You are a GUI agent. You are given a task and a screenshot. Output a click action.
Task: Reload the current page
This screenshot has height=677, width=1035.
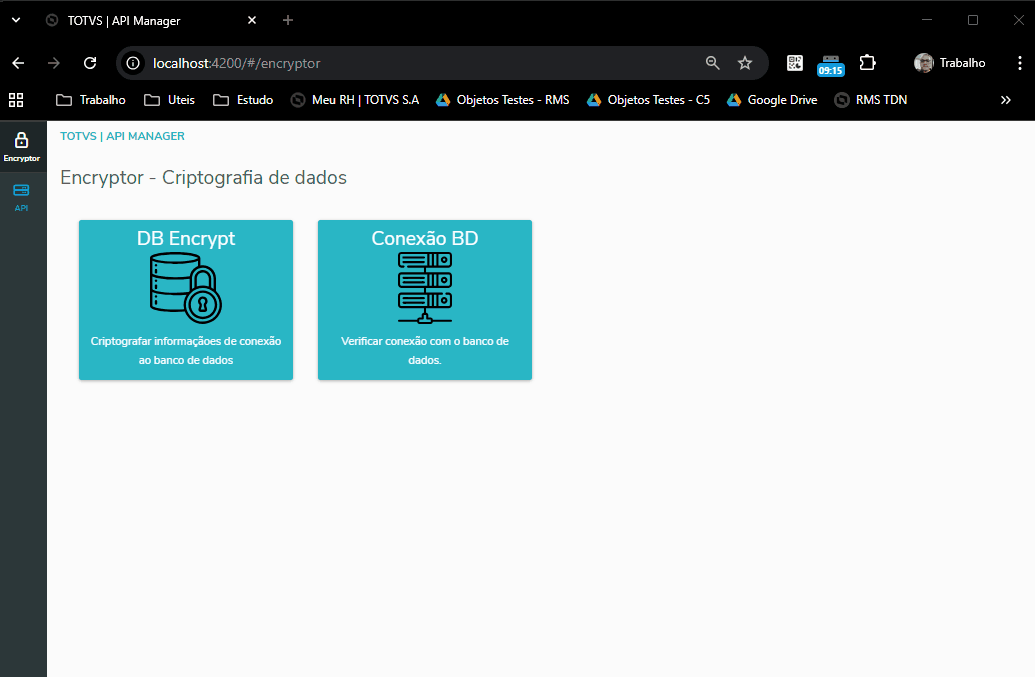pos(90,63)
